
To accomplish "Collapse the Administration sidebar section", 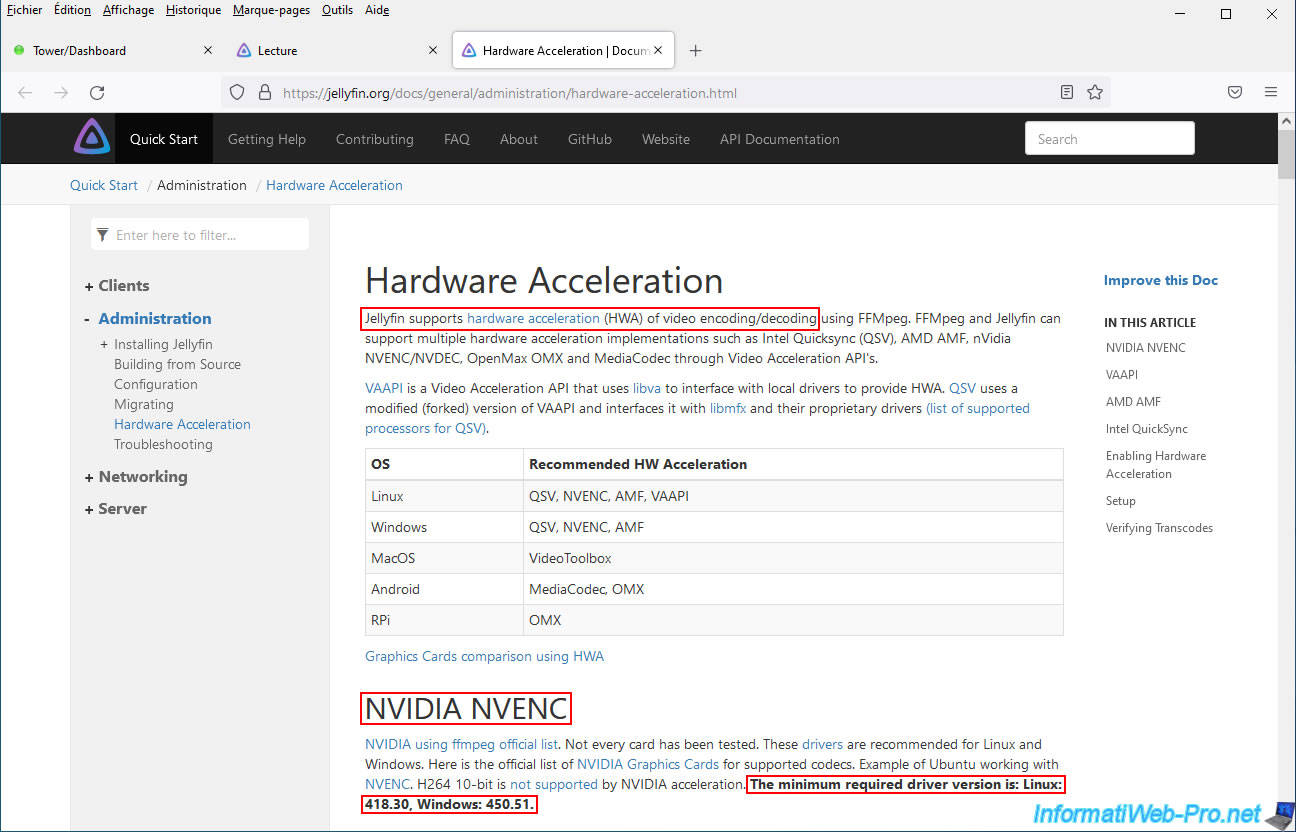I will point(88,319).
